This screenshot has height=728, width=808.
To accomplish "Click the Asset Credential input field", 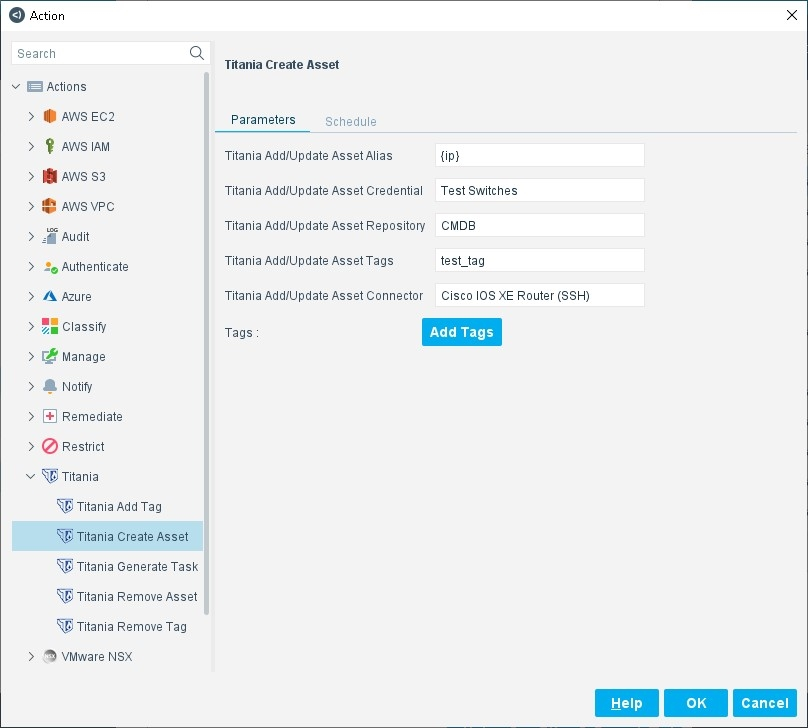I will (x=539, y=190).
